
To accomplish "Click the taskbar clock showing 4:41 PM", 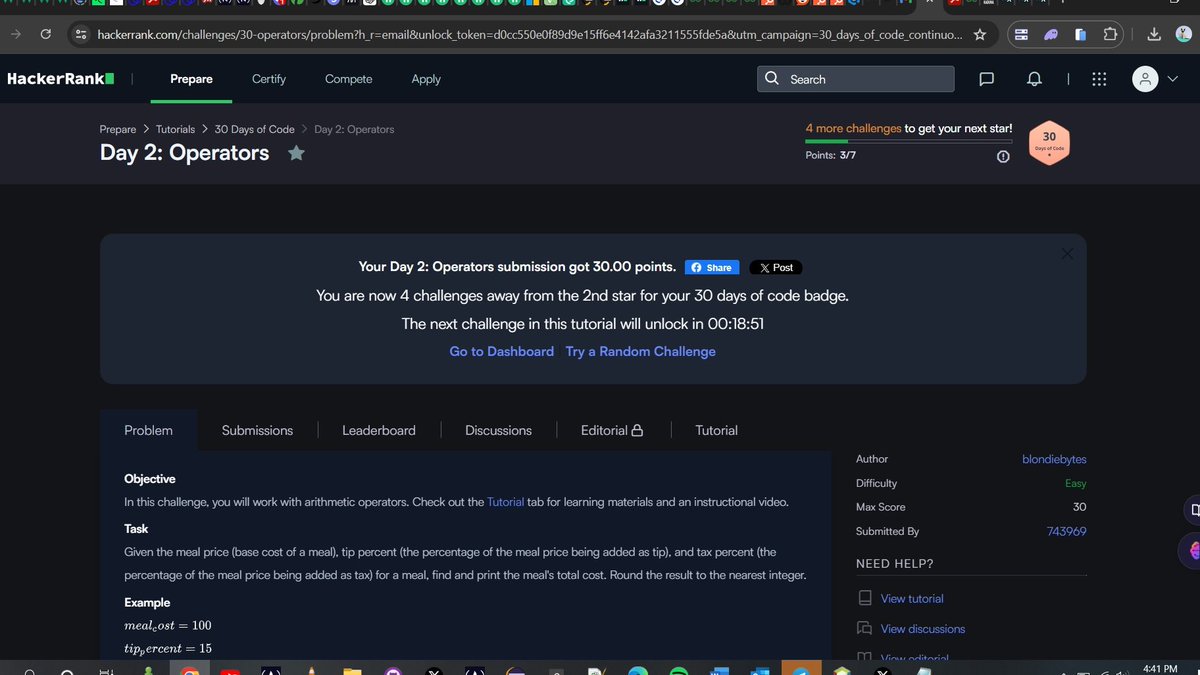I will (x=1158, y=668).
